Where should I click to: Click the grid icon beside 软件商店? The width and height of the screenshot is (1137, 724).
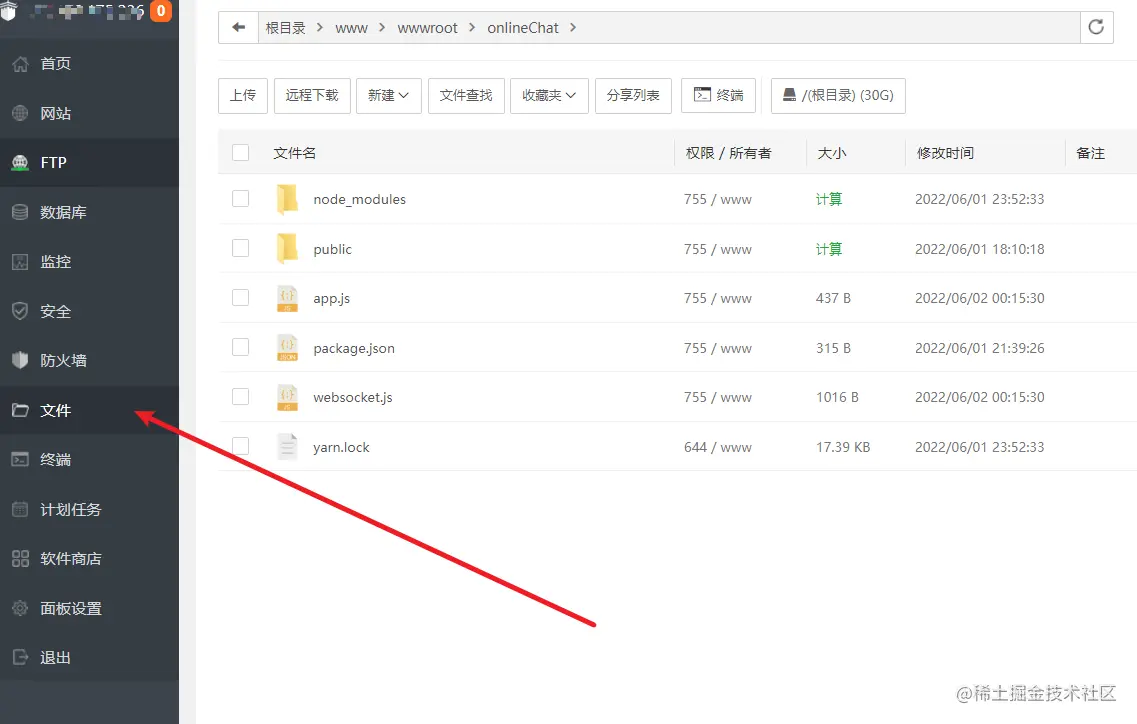coord(20,559)
